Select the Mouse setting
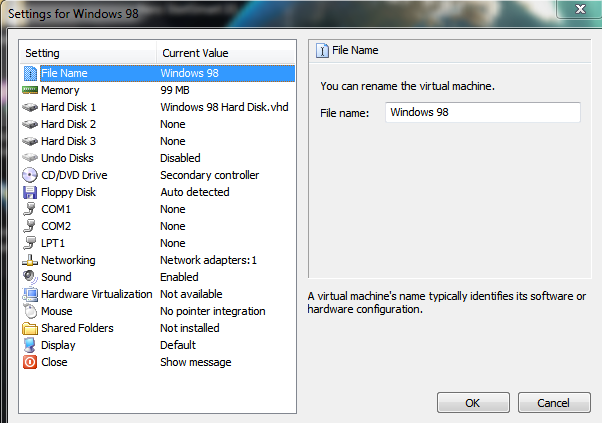Screen dimensions: 602x423 (x=157, y=311)
